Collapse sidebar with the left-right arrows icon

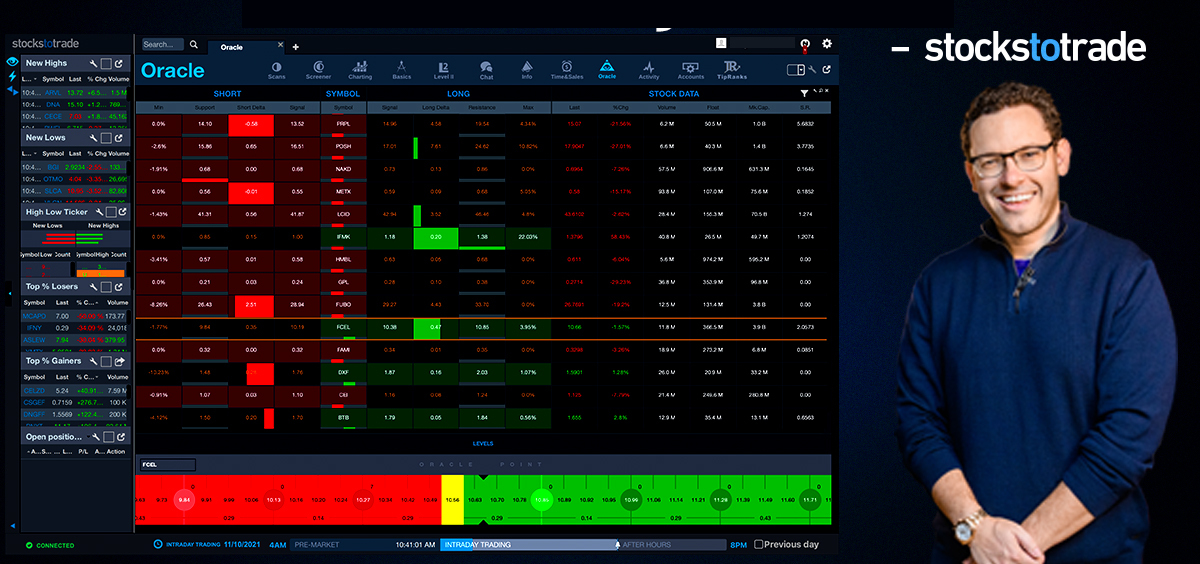(x=13, y=90)
